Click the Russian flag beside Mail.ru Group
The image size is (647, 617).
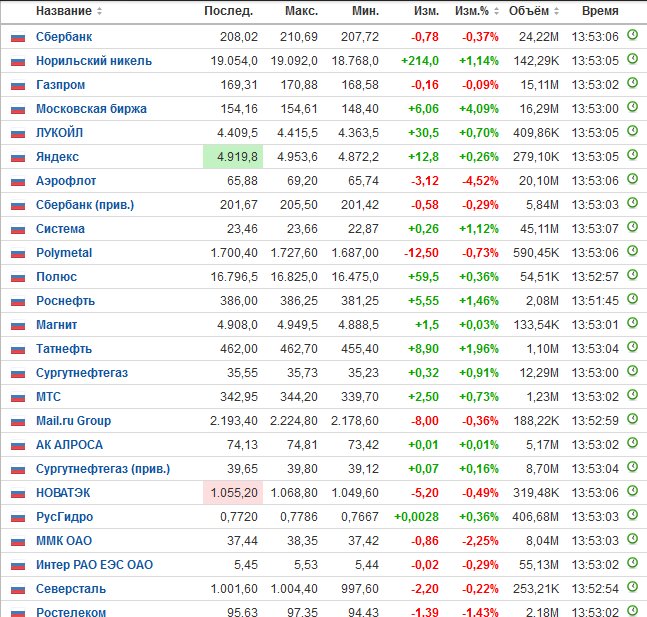(18, 421)
